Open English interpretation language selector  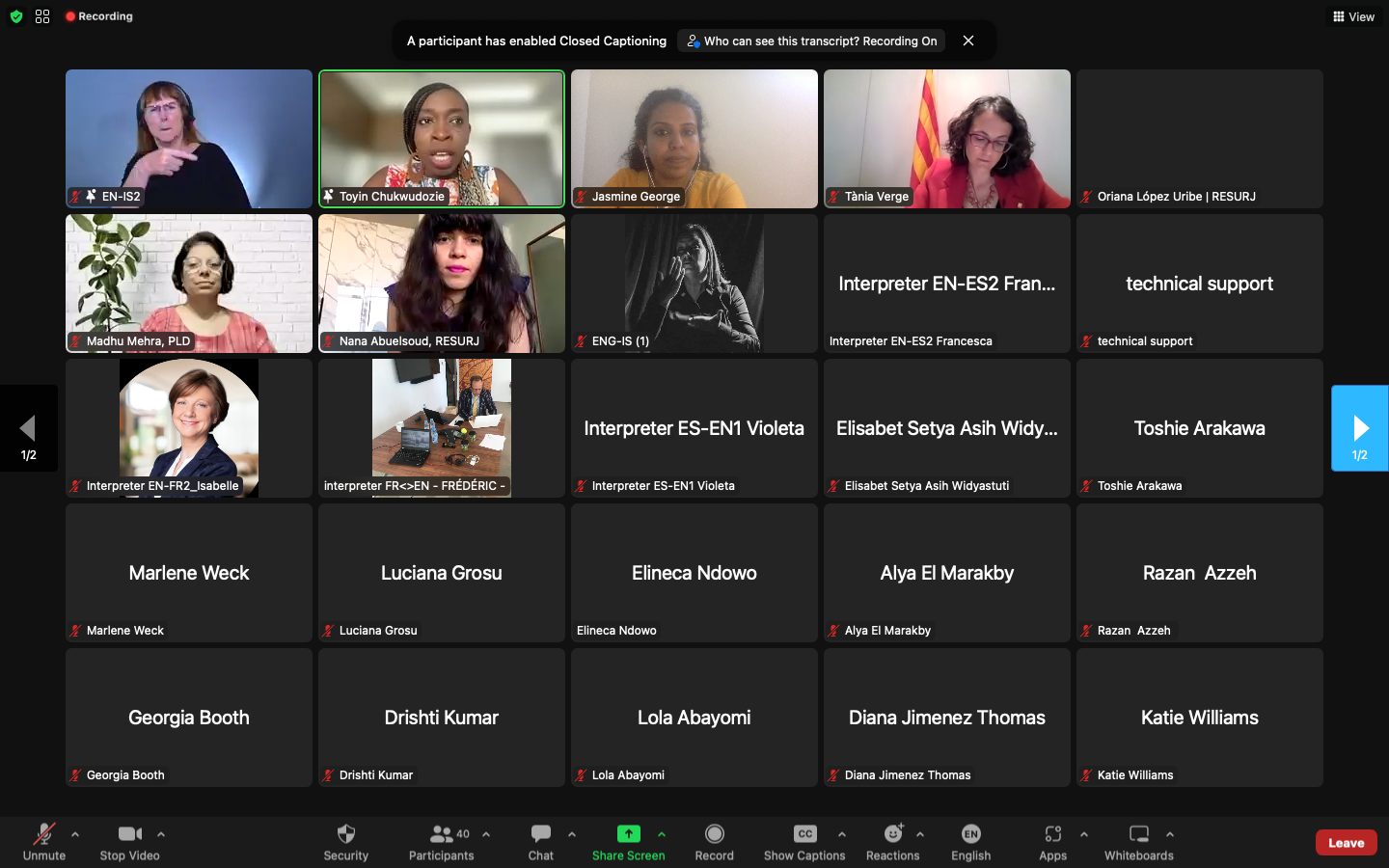point(970,841)
